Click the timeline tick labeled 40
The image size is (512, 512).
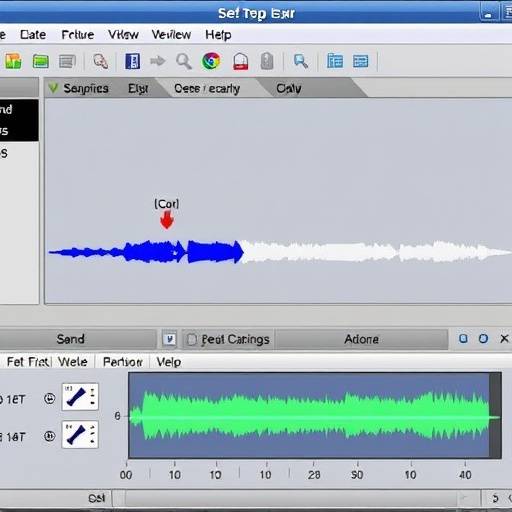point(465,475)
